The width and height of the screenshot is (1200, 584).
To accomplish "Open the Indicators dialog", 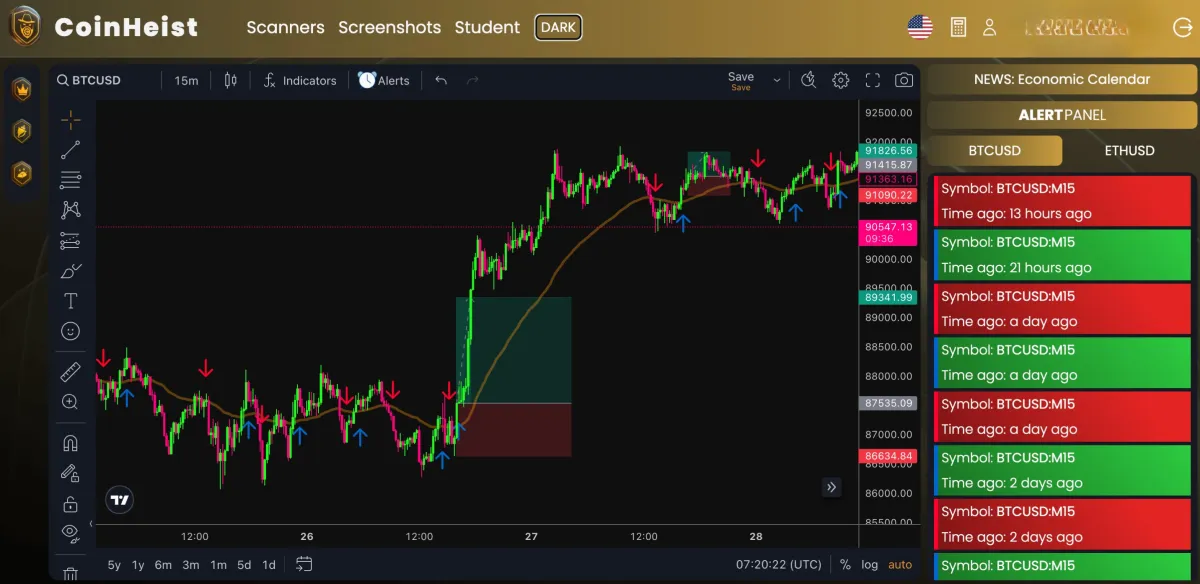I will click(300, 80).
